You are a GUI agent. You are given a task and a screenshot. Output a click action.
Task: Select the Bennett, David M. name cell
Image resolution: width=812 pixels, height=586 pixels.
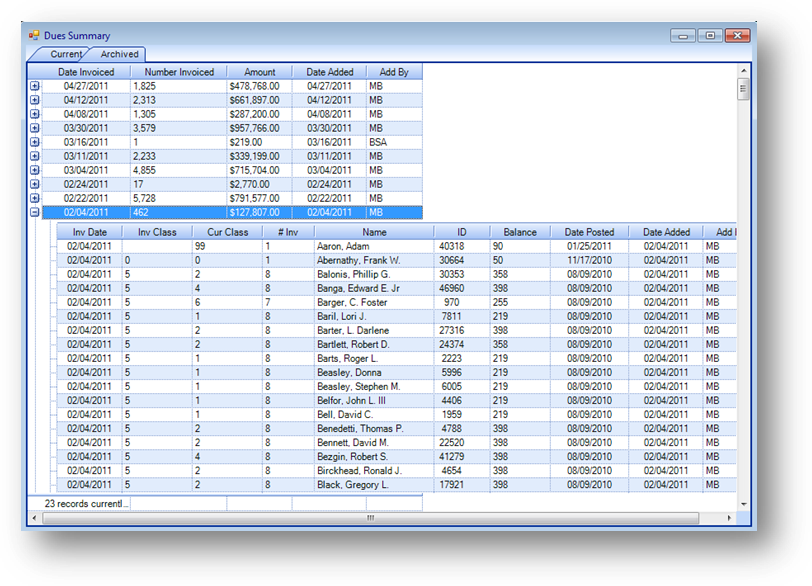[x=374, y=442]
